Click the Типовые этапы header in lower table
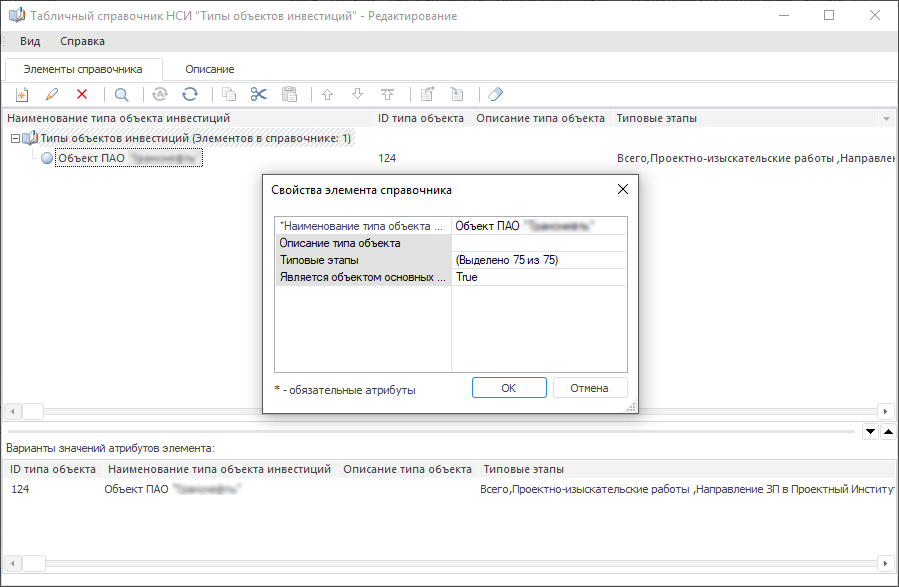Viewport: 899px width, 587px height. coord(687,469)
